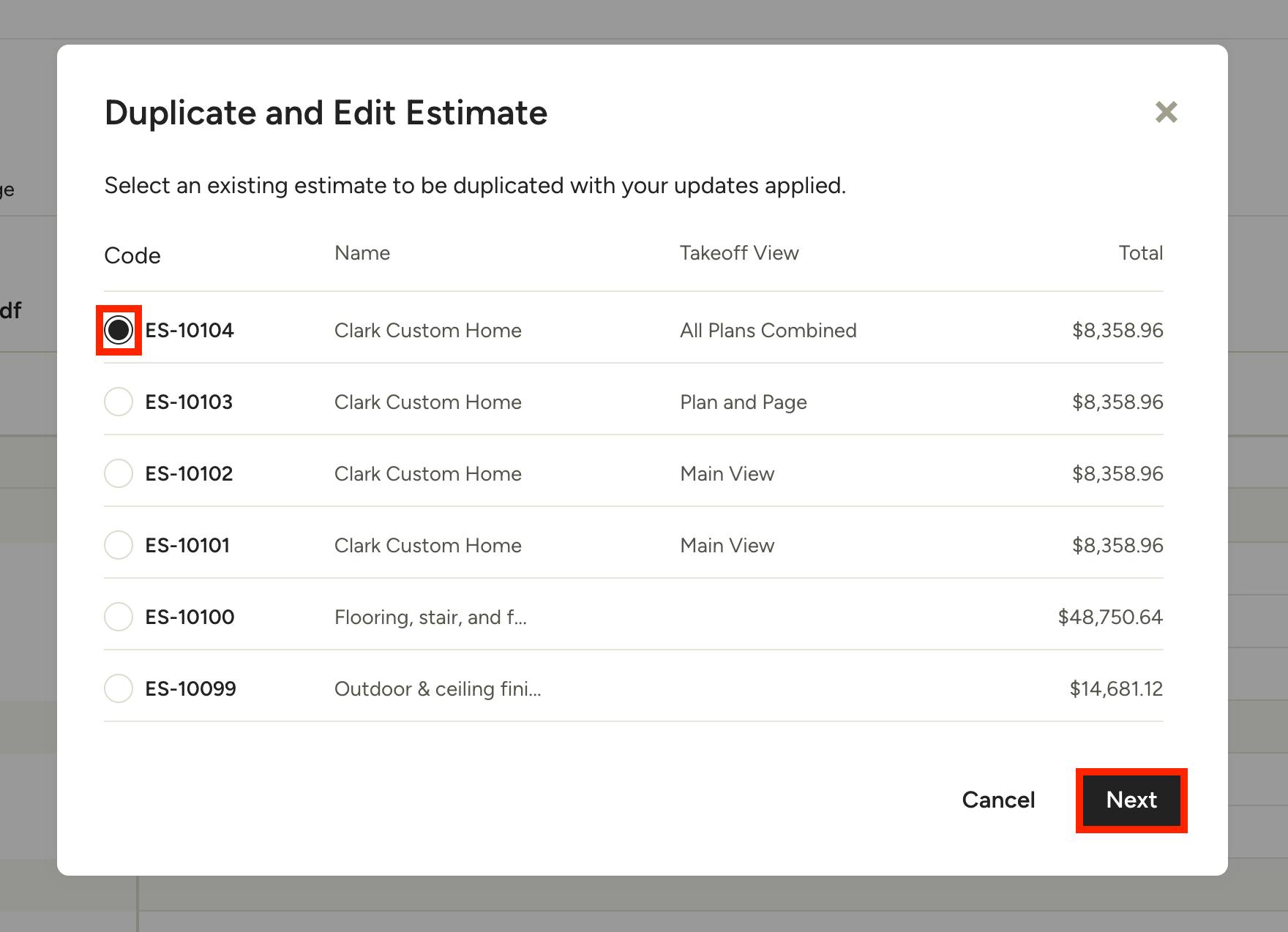Image resolution: width=1288 pixels, height=932 pixels.
Task: Pick the ES-10101 estimate radio button
Action: [119, 545]
